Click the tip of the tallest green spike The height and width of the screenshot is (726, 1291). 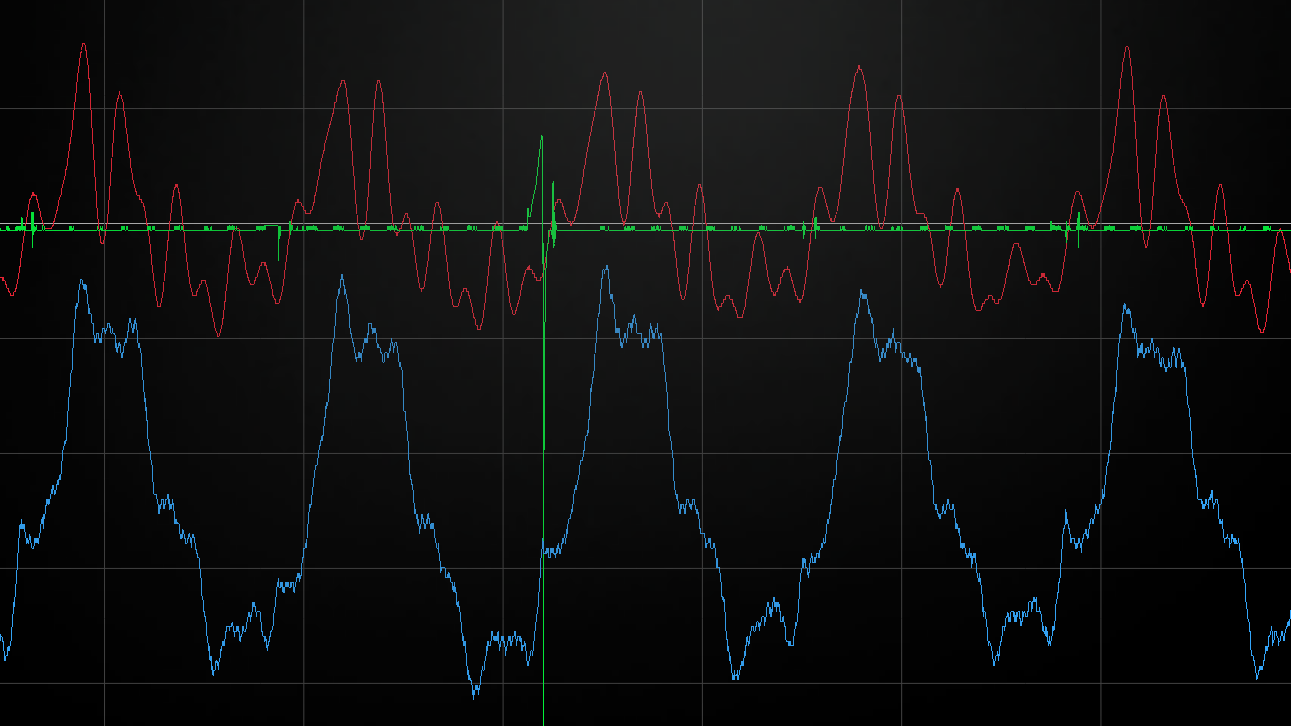coord(542,137)
